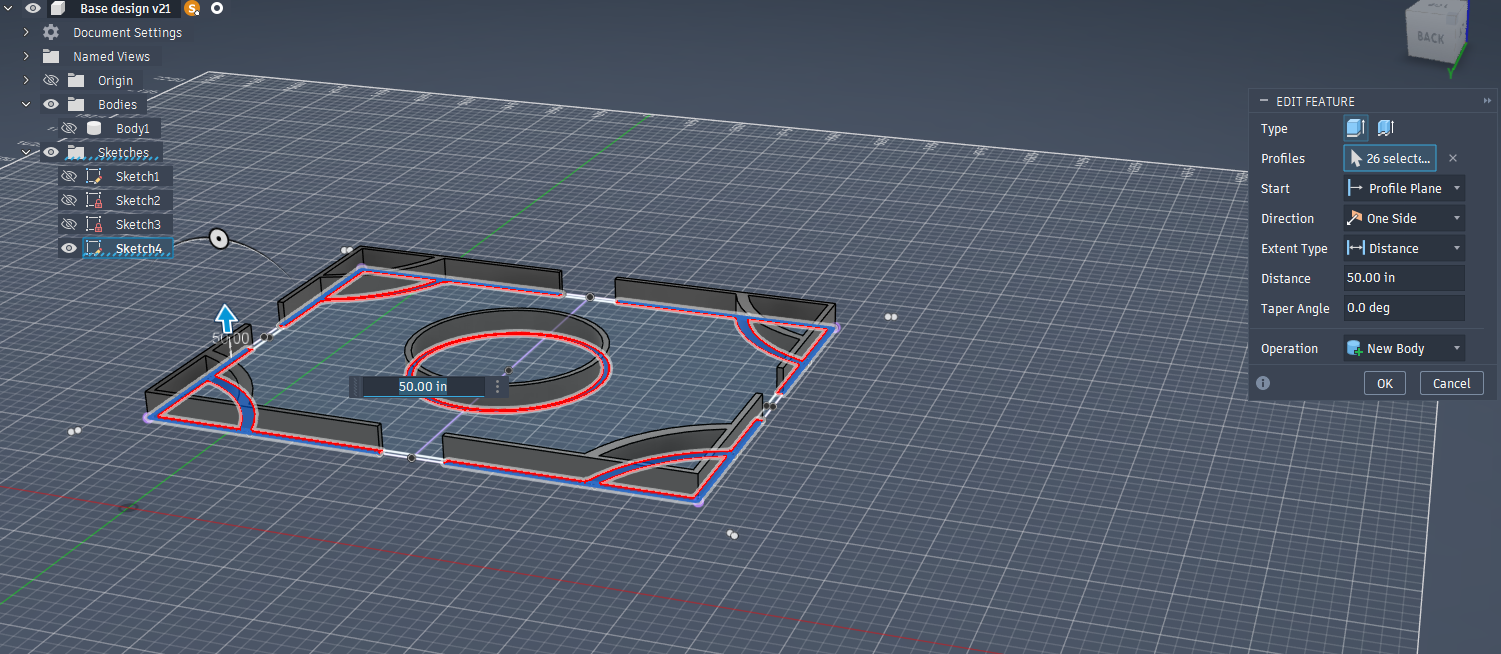Viewport: 1501px width, 654px height.
Task: Open the in-canvas distance field options menu
Action: tap(498, 386)
